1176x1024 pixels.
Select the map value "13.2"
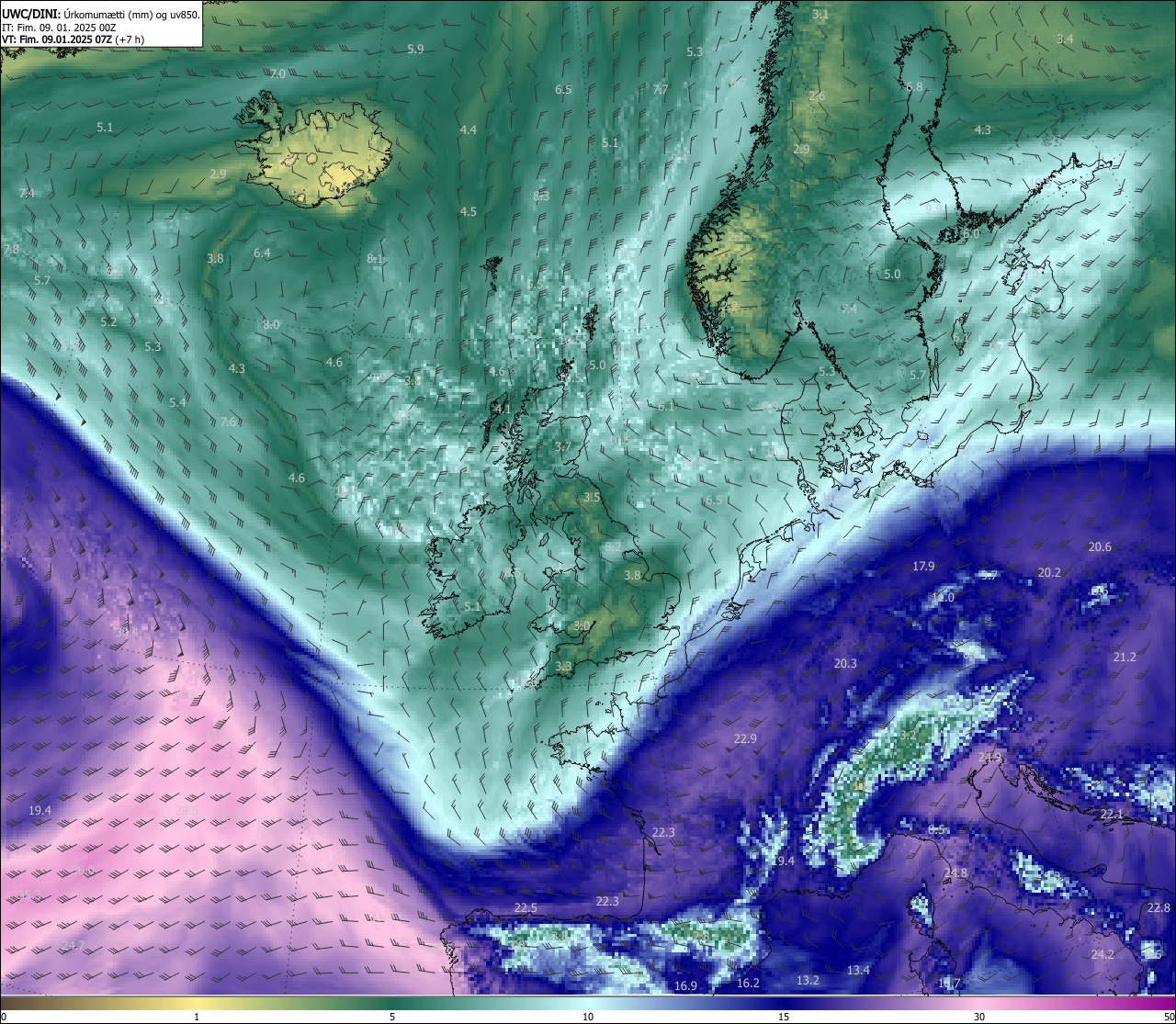pyautogui.click(x=808, y=981)
